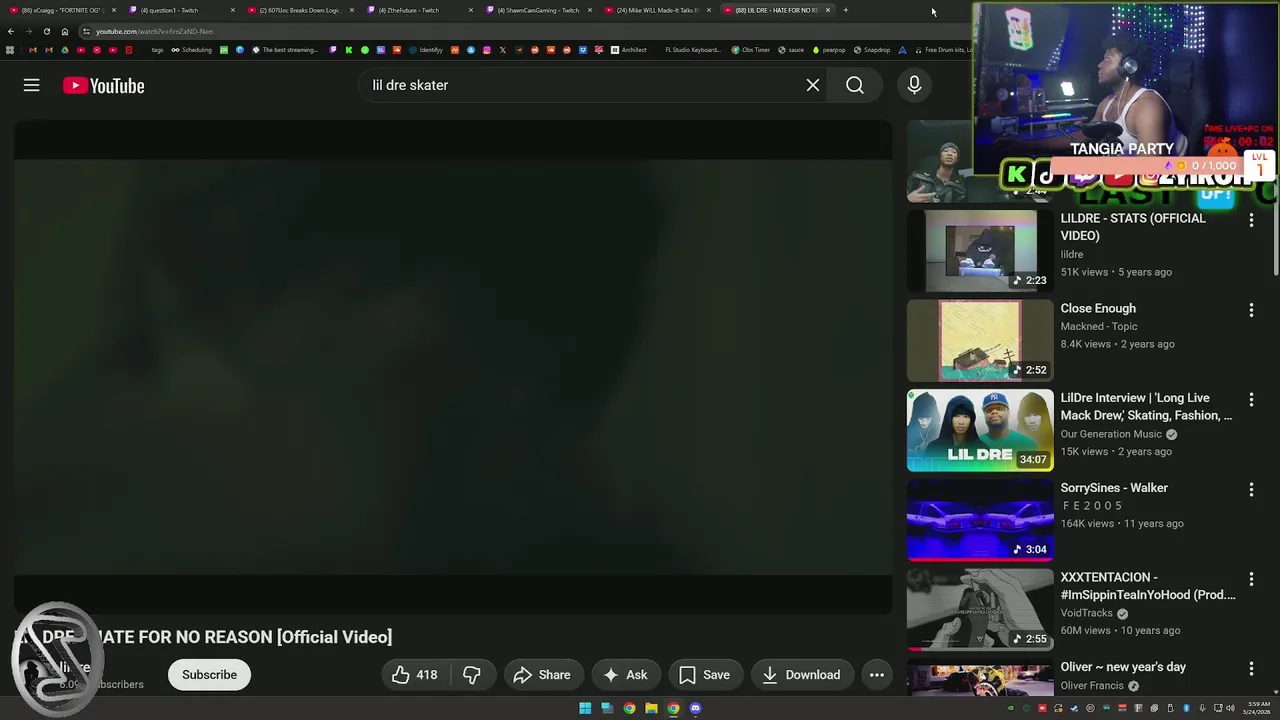Open the Obs Timer bookmark
Screen dimensions: 1280x720
(751, 50)
